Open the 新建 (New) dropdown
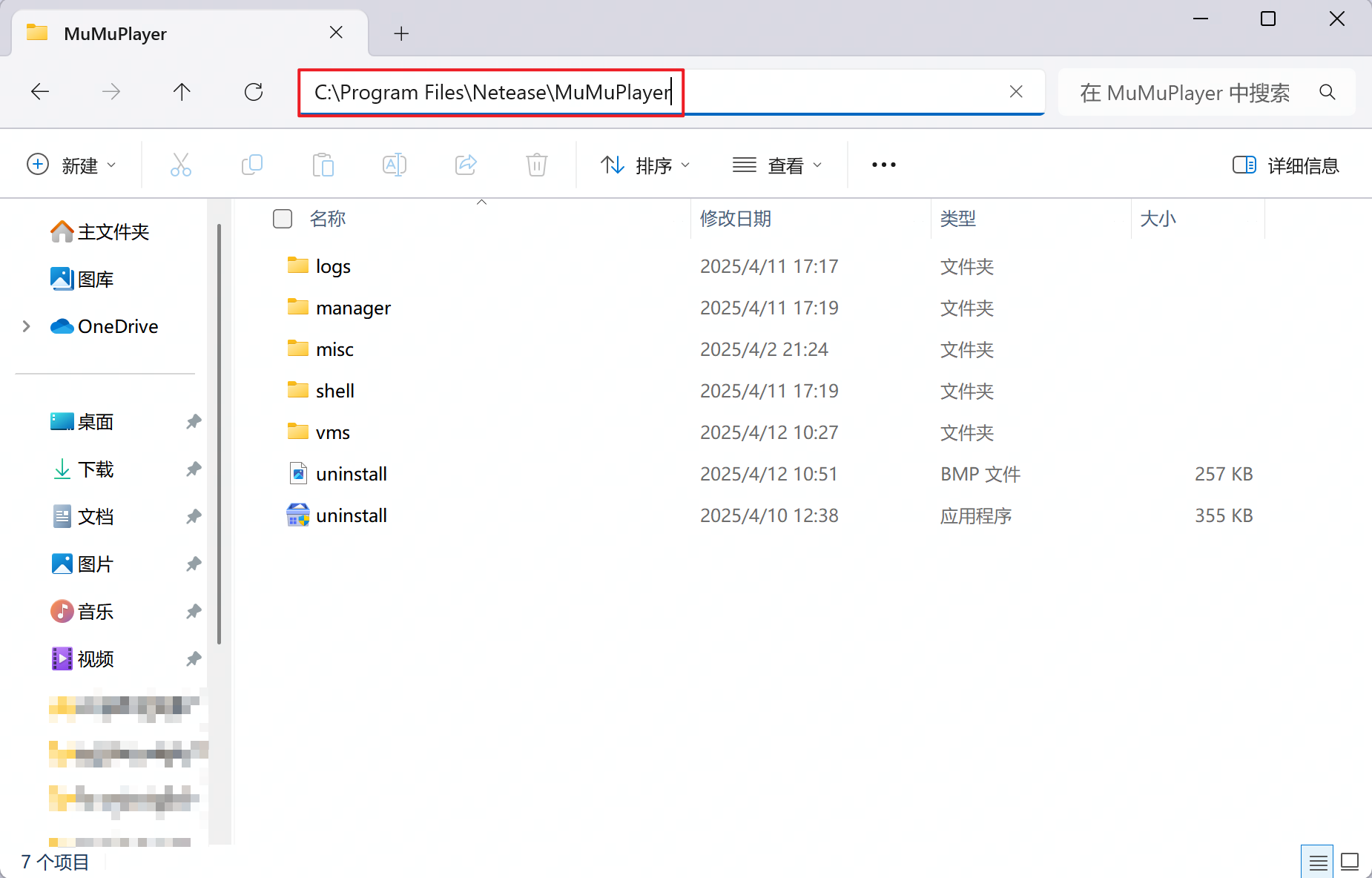The image size is (1372, 878). (73, 165)
